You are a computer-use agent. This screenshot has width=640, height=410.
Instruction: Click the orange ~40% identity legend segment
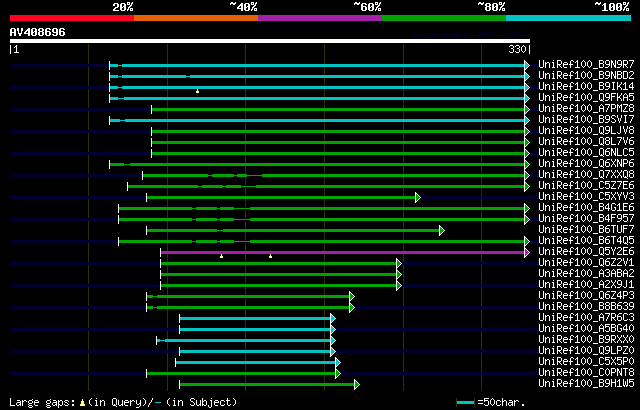tap(196, 18)
